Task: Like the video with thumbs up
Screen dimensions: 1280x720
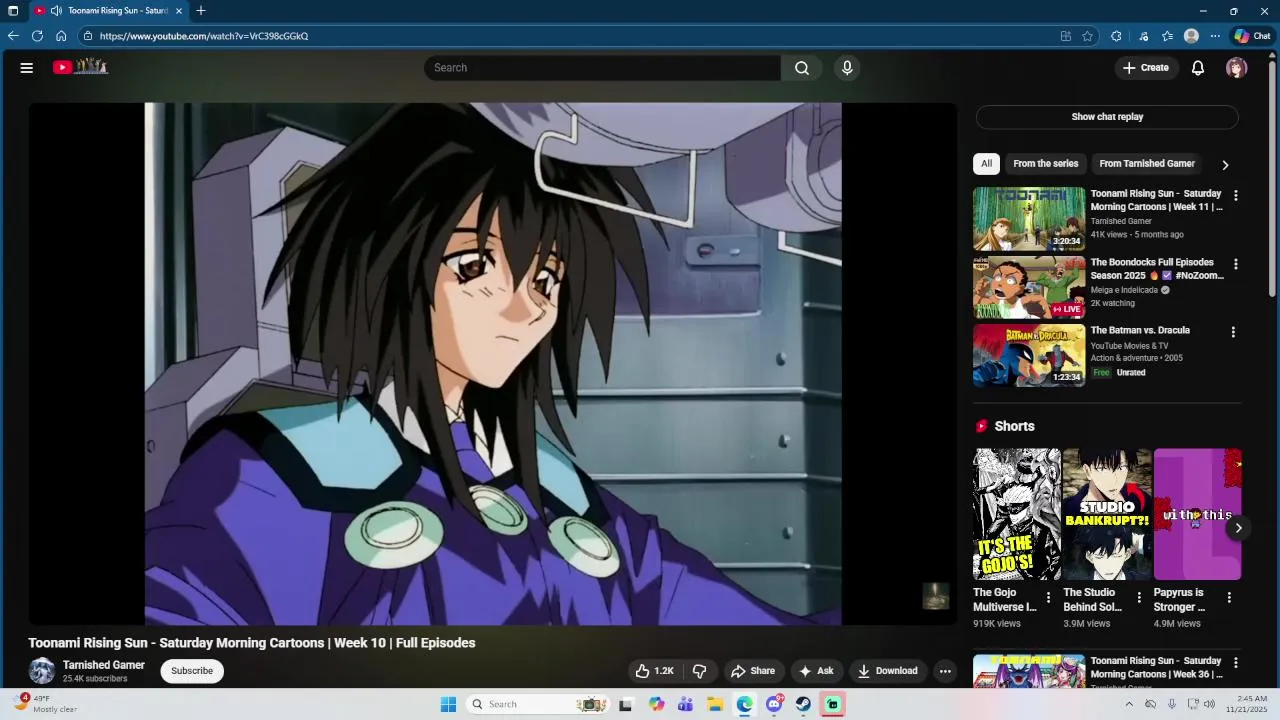Action: (654, 671)
